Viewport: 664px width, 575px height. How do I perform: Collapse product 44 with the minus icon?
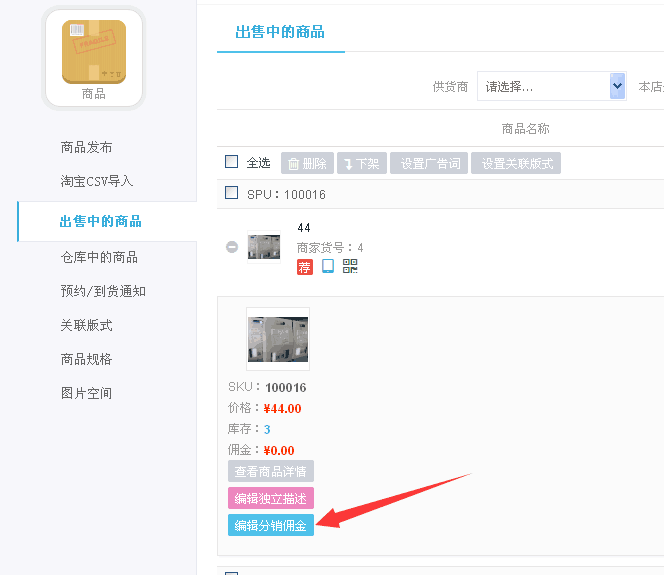(x=232, y=247)
